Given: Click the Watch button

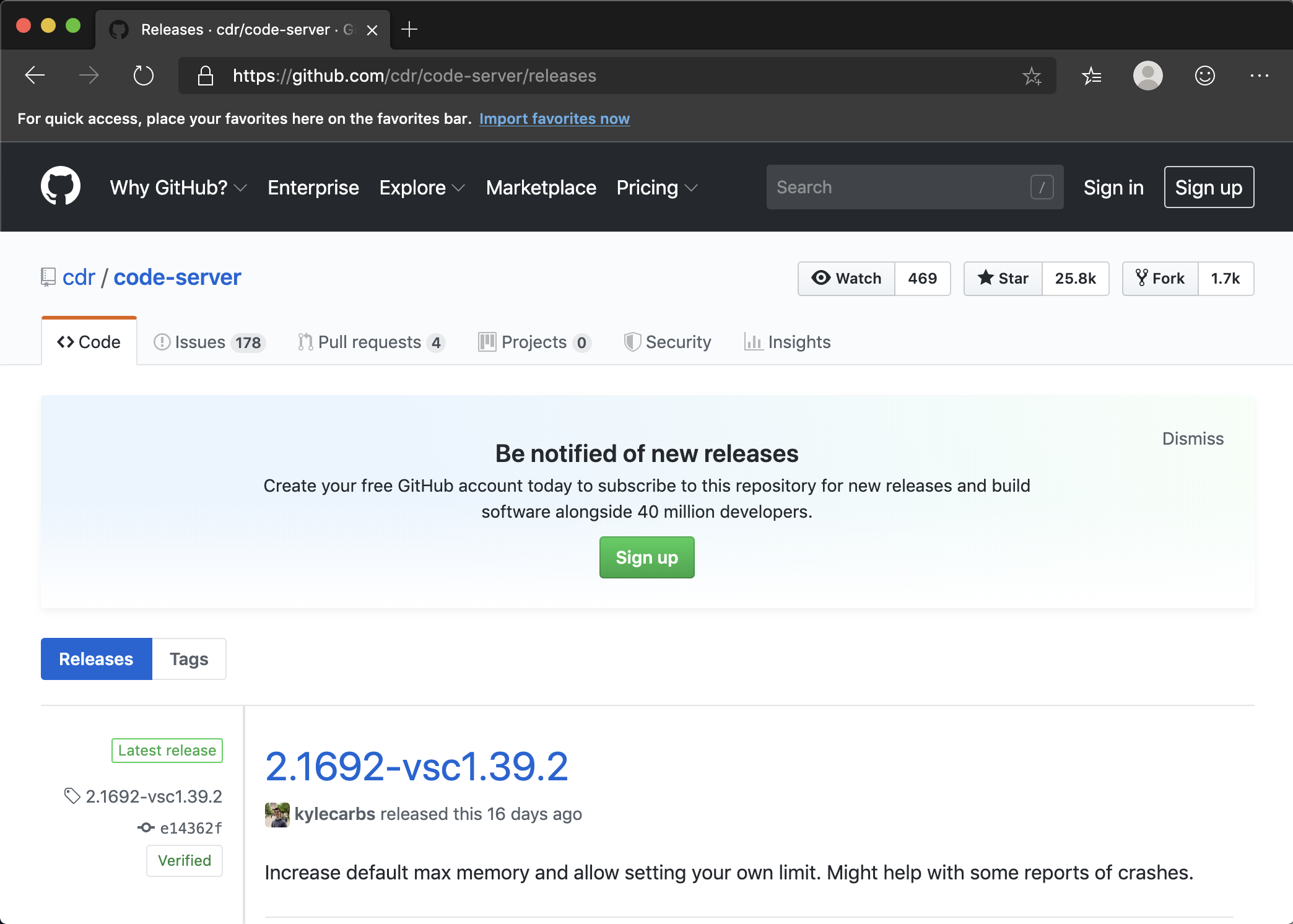Looking at the screenshot, I should coord(846,279).
